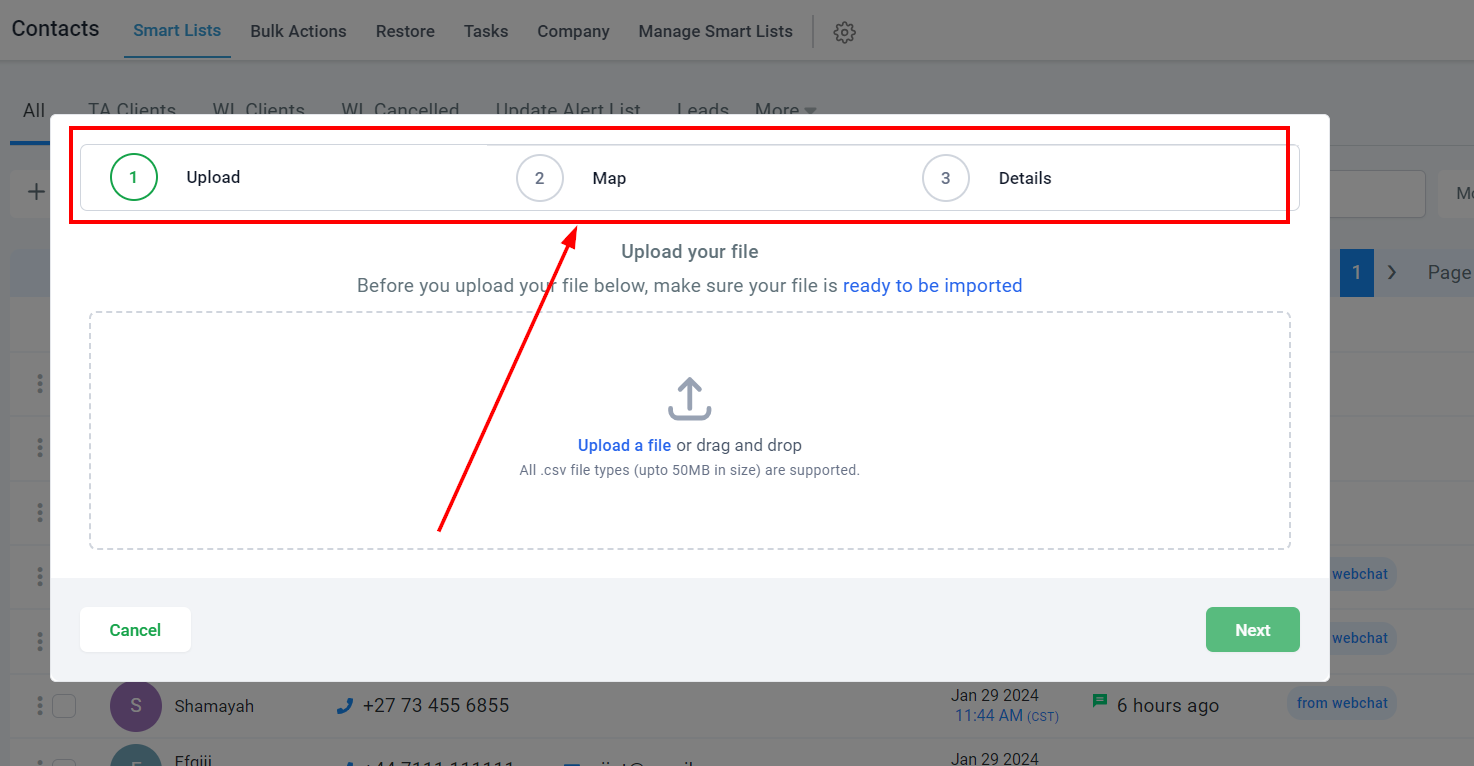Open the Restore tab
This screenshot has height=766, width=1474.
pyautogui.click(x=405, y=31)
